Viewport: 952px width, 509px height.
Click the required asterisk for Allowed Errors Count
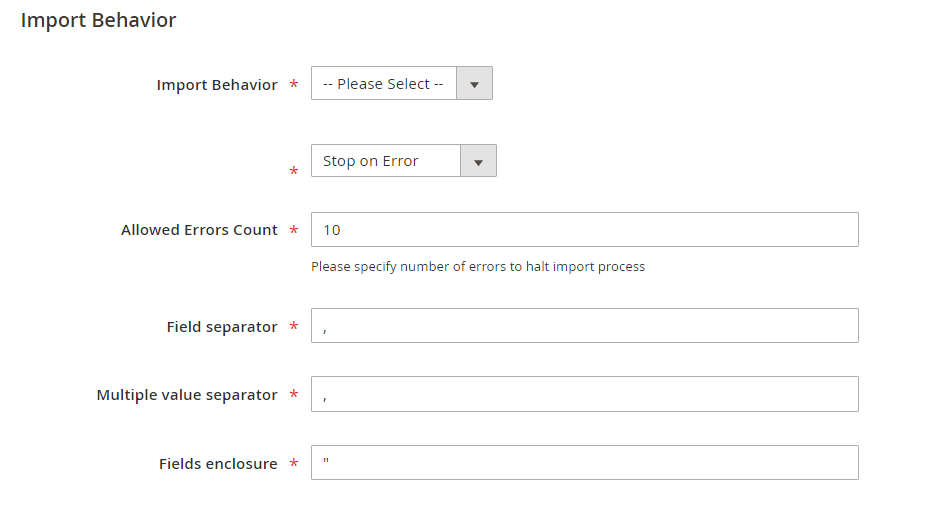click(x=294, y=230)
